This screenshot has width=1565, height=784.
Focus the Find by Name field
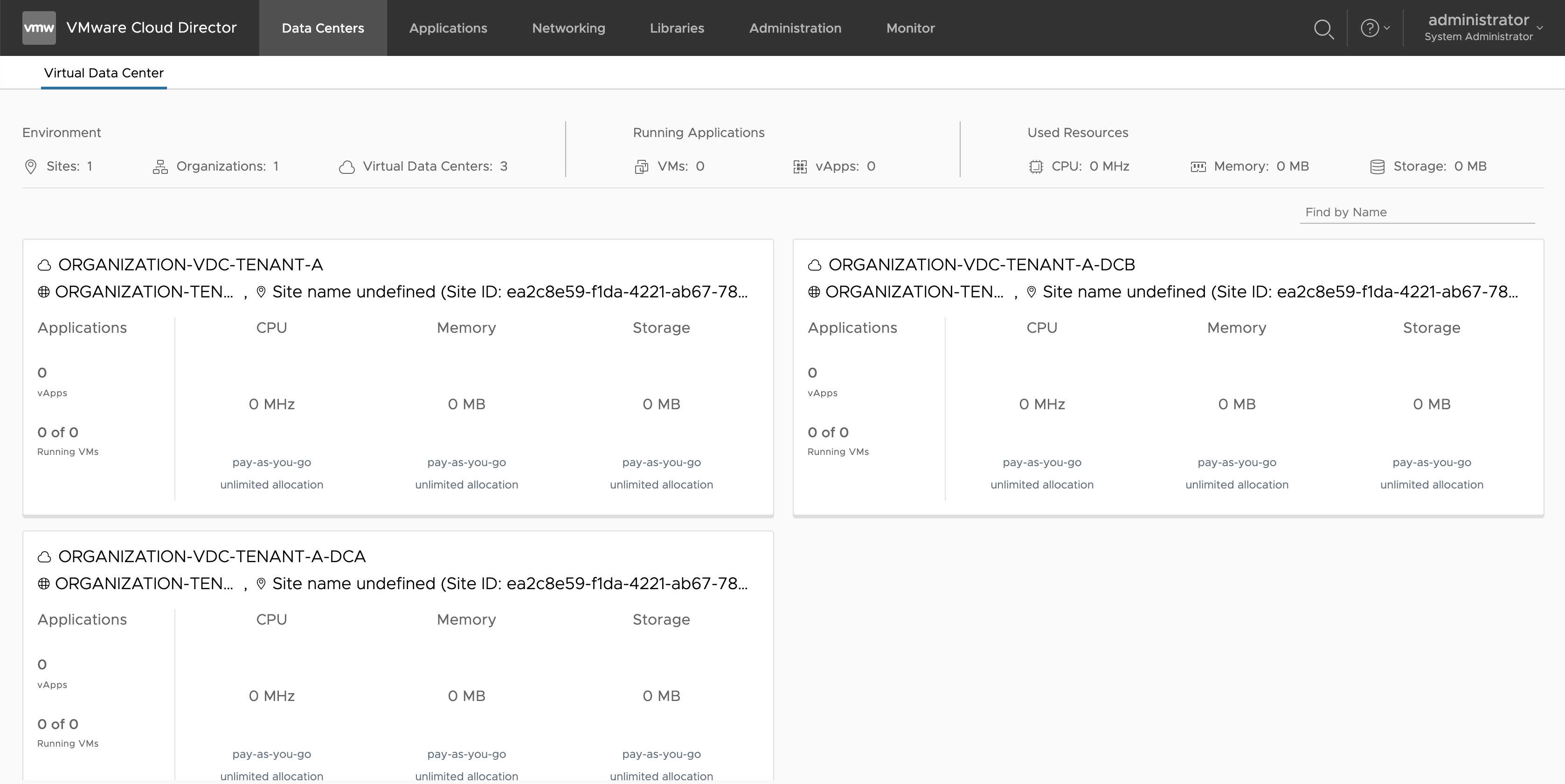tap(1417, 213)
